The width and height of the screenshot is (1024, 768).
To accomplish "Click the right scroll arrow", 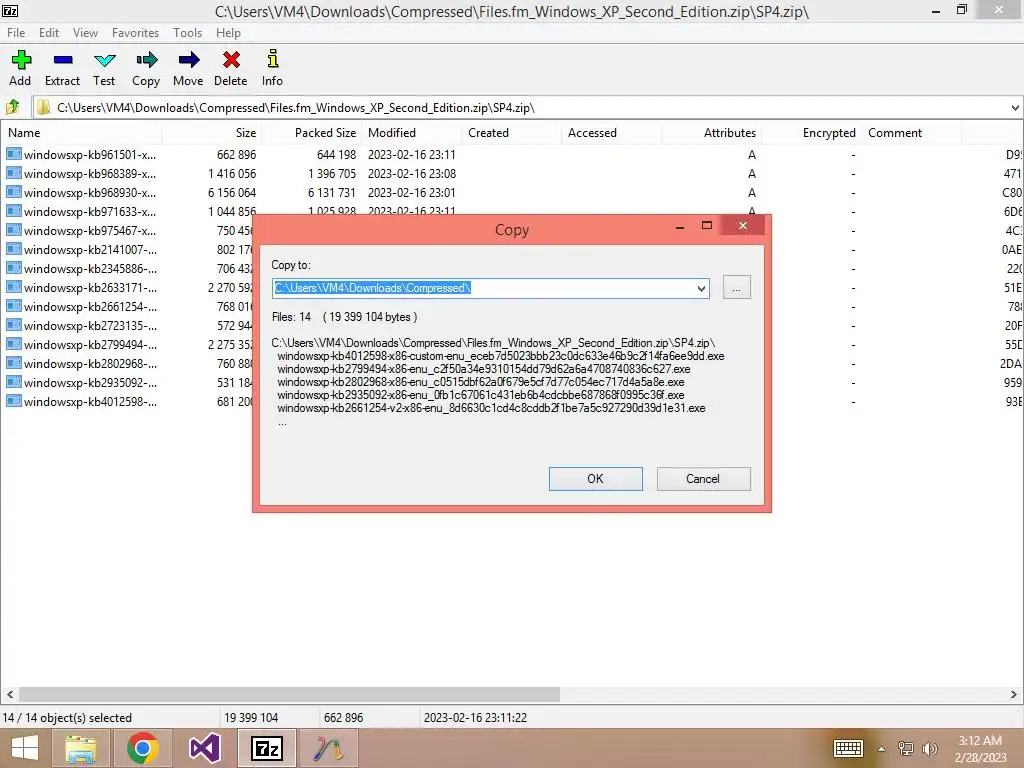I will click(x=1014, y=694).
